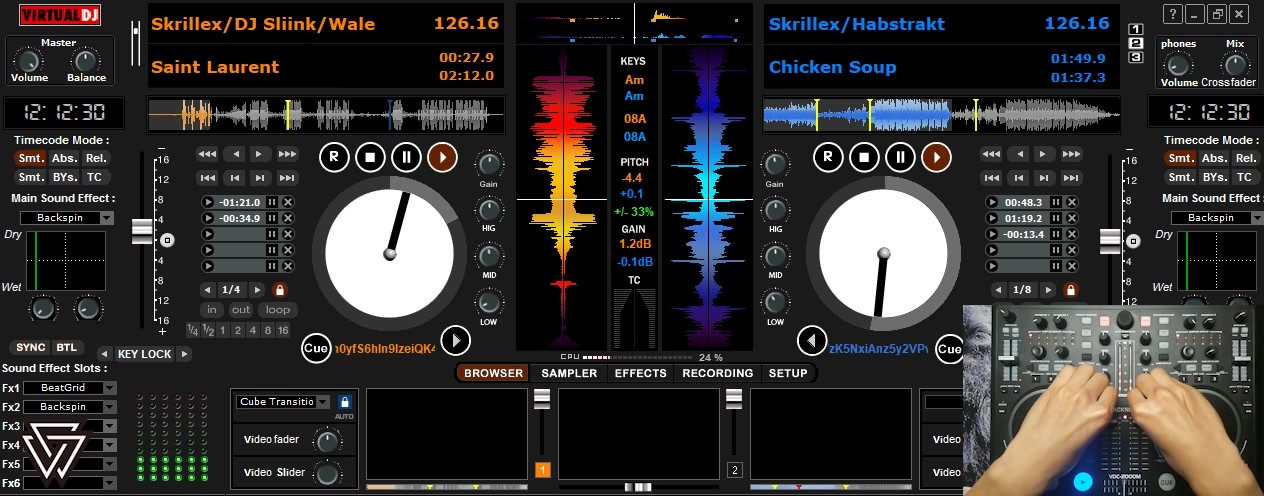Screen dimensions: 1264x496
Task: Click the SYNC button
Action: click(x=31, y=347)
